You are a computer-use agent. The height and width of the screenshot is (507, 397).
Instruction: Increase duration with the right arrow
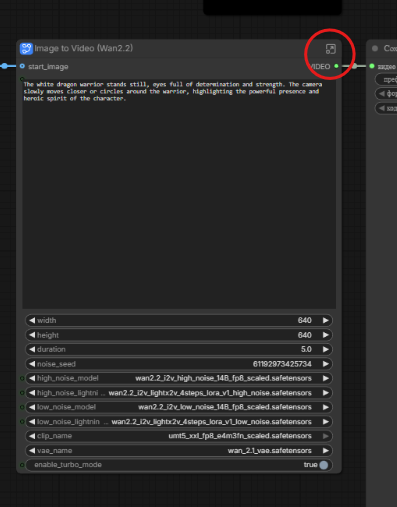point(326,349)
